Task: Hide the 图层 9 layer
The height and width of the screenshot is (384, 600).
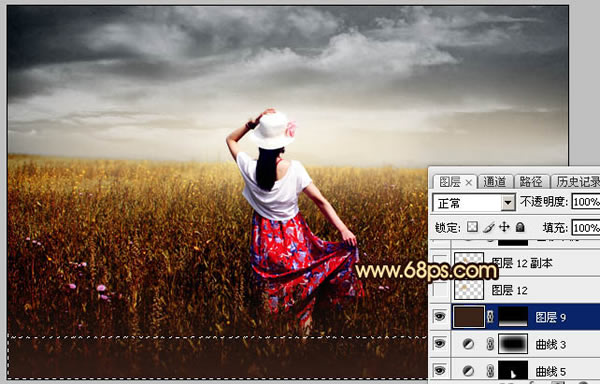Action: point(440,317)
